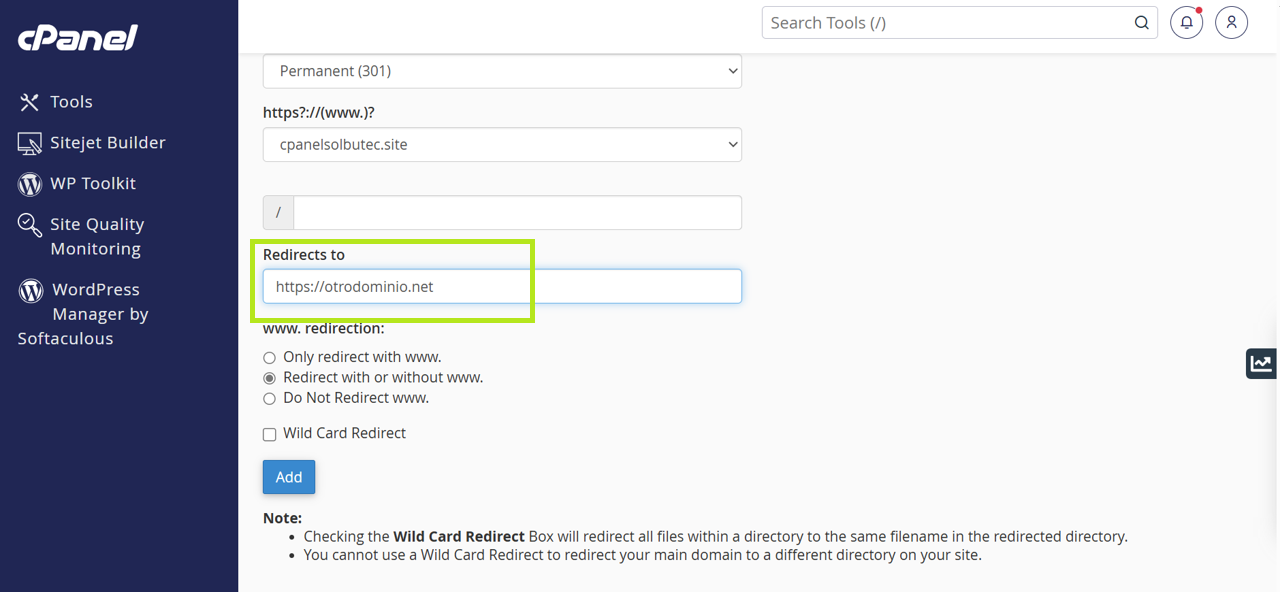Image resolution: width=1280 pixels, height=592 pixels.
Task: Click the WP Toolkit WordPress icon
Action: point(29,184)
